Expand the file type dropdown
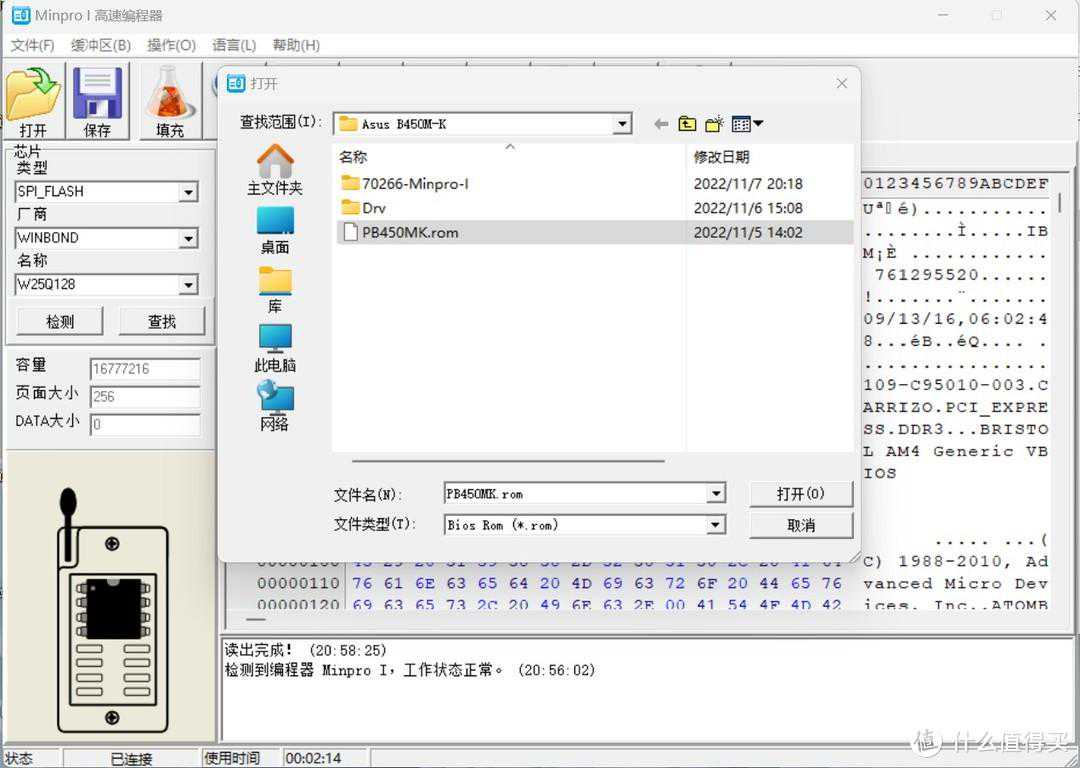1080x768 pixels. 715,525
